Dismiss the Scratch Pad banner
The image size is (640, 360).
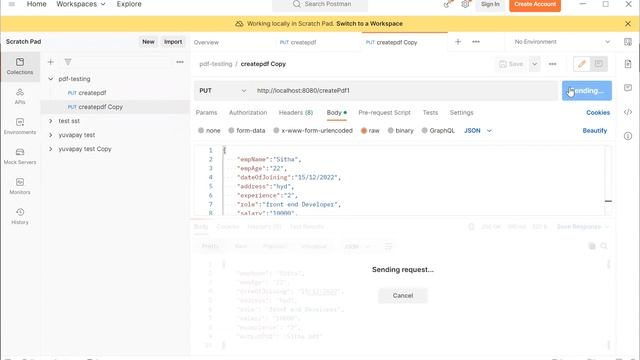(x=628, y=24)
